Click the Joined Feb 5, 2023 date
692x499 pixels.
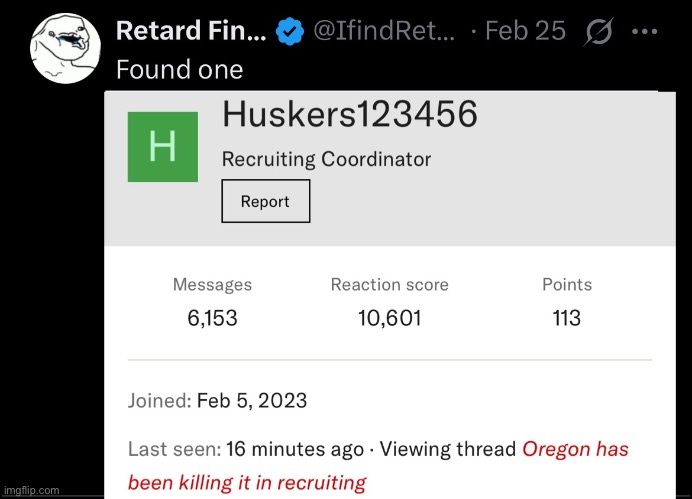click(252, 401)
